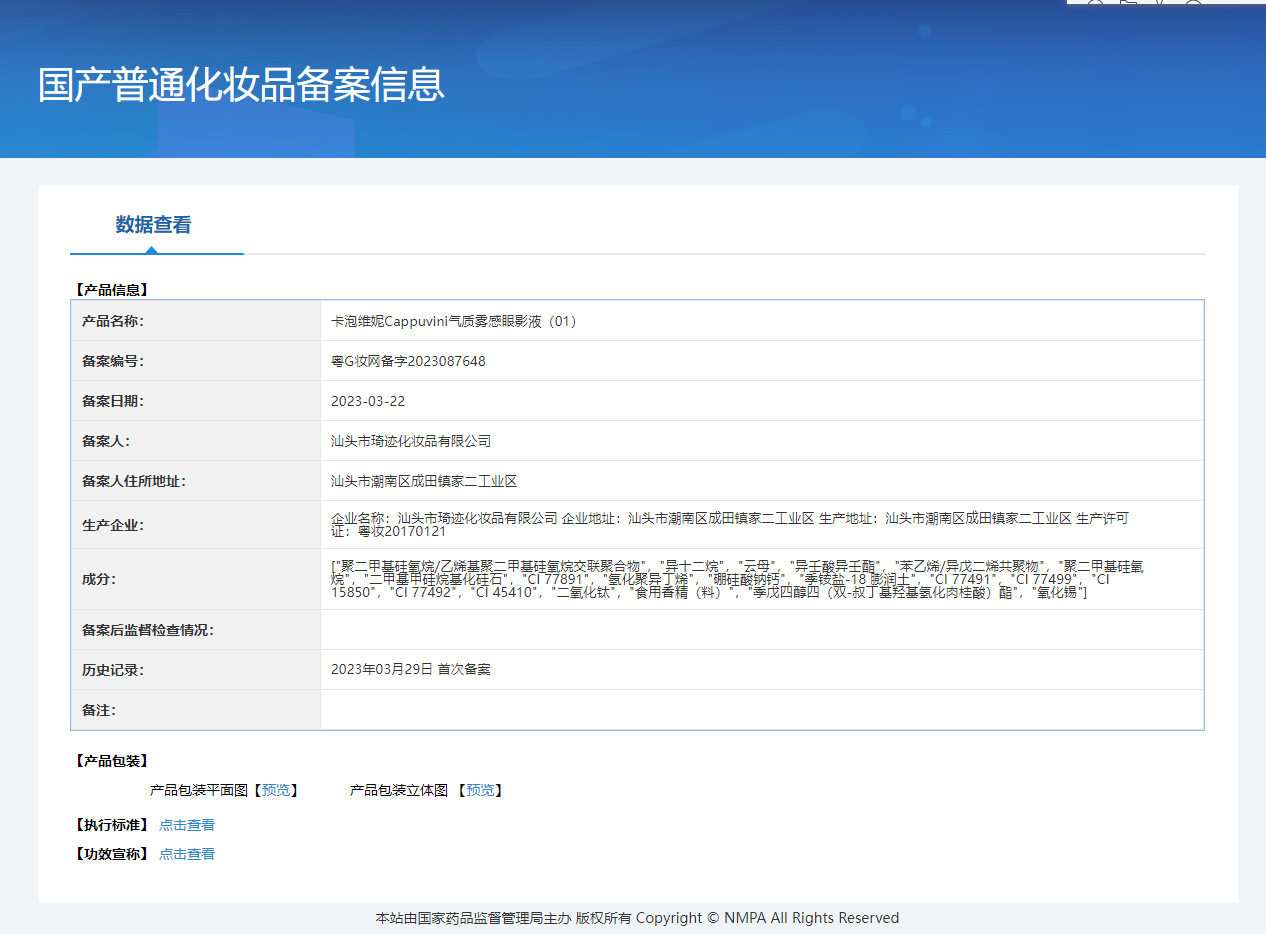
Task: Click the 产品名称 row label
Action: click(x=113, y=321)
